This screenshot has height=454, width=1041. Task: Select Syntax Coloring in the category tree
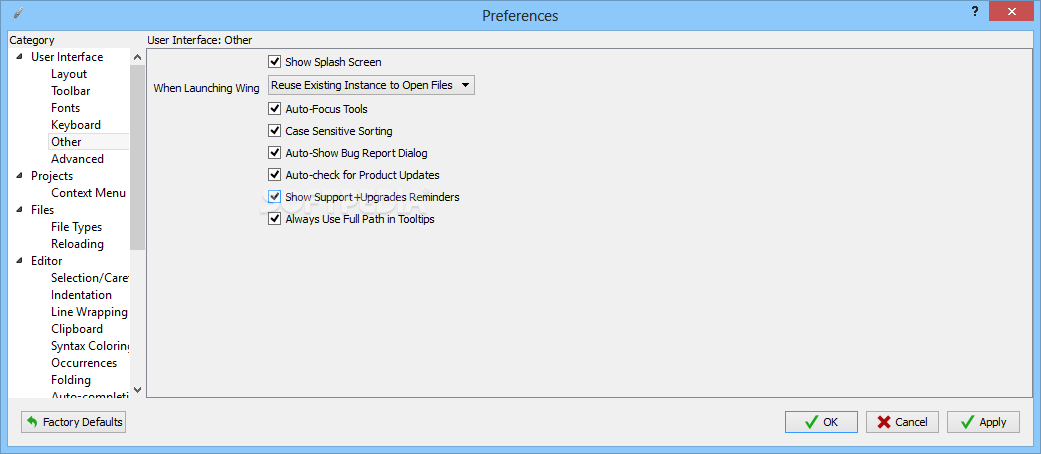tap(90, 346)
